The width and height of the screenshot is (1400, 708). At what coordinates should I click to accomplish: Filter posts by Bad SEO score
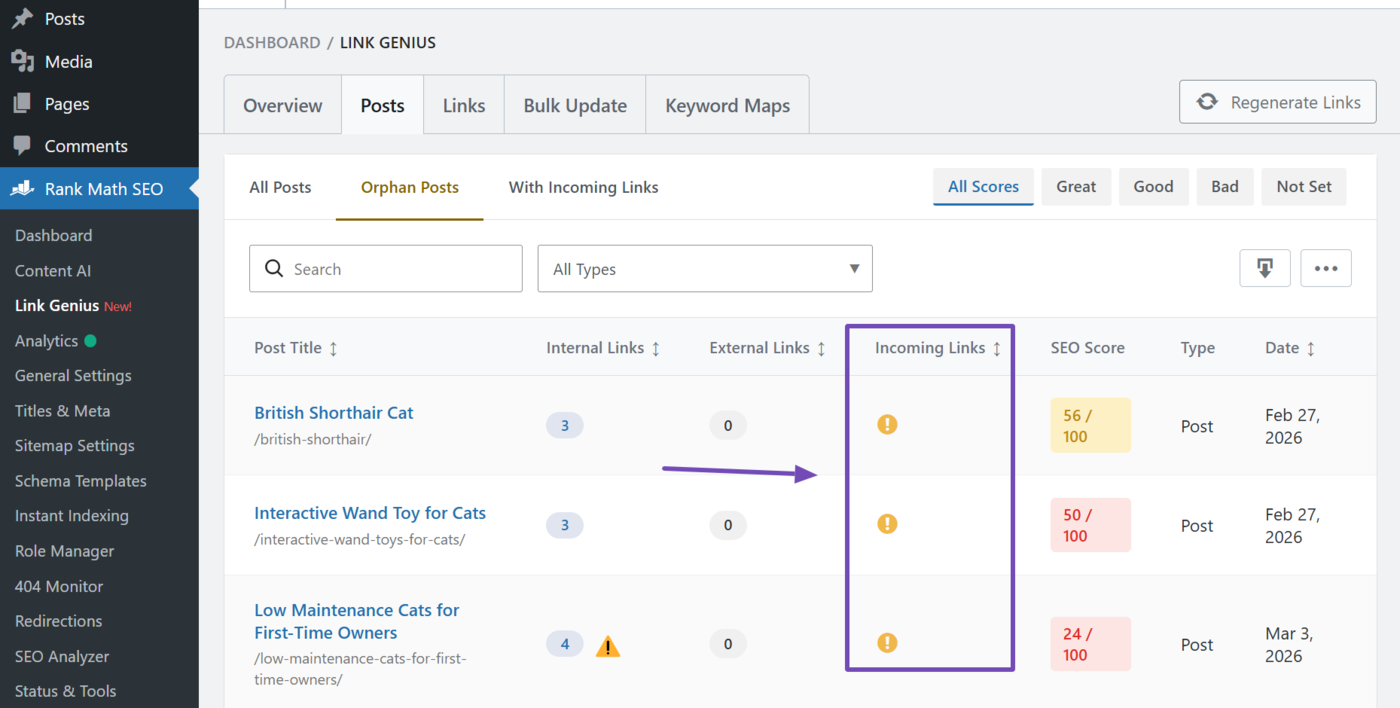[1224, 186]
